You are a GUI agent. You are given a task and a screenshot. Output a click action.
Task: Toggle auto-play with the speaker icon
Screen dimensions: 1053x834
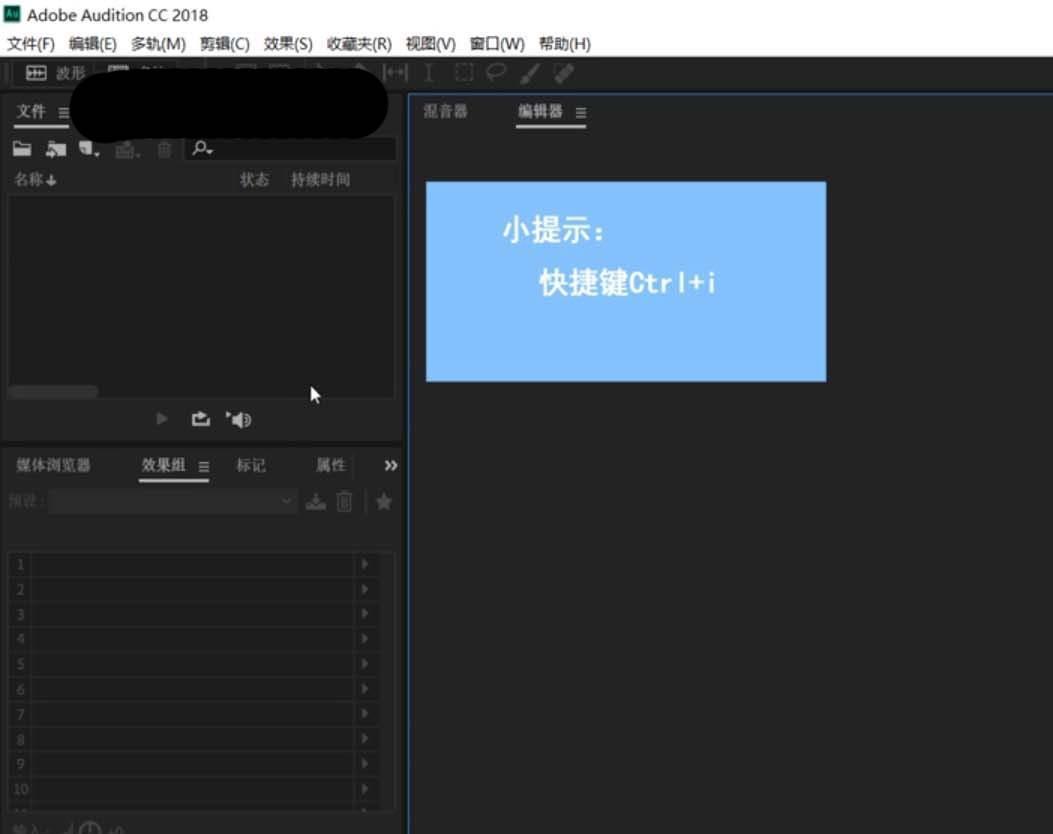[x=238, y=419]
